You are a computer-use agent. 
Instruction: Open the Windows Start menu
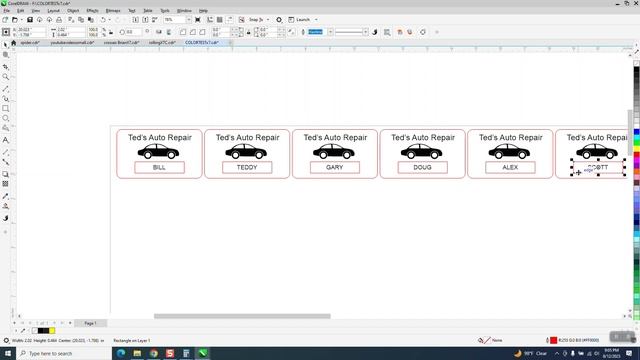pyautogui.click(x=8, y=353)
